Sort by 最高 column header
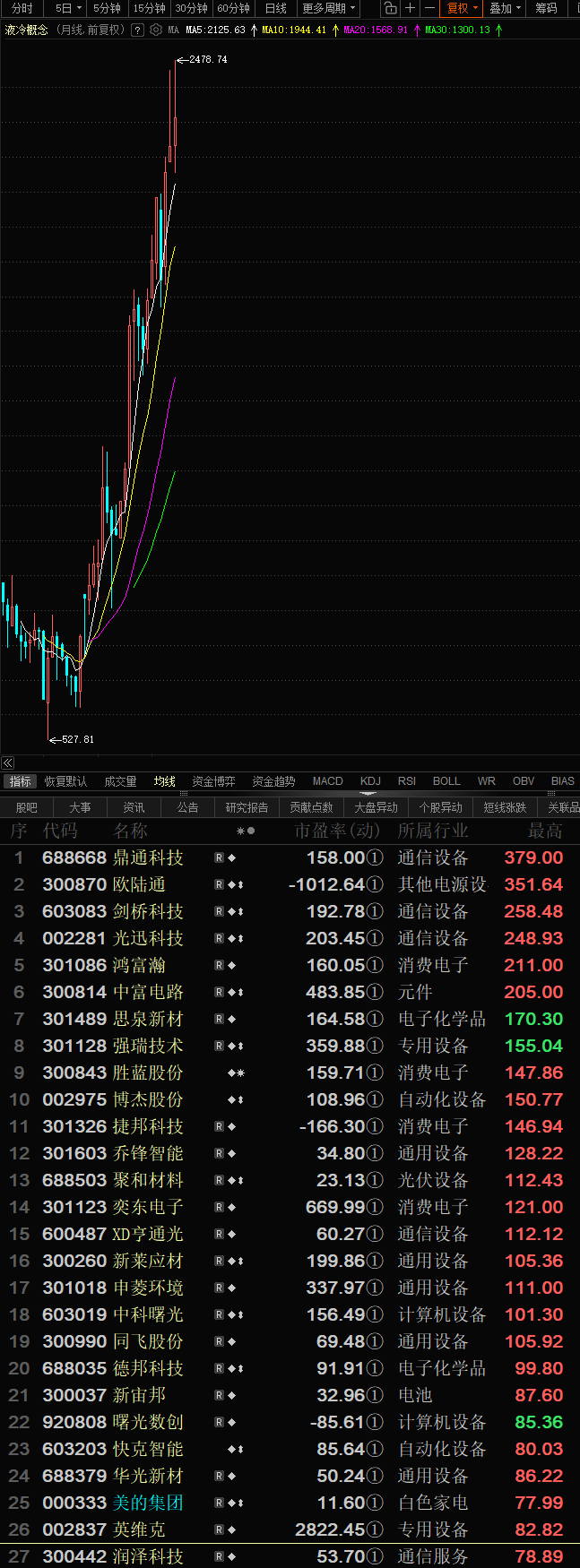 click(x=545, y=831)
